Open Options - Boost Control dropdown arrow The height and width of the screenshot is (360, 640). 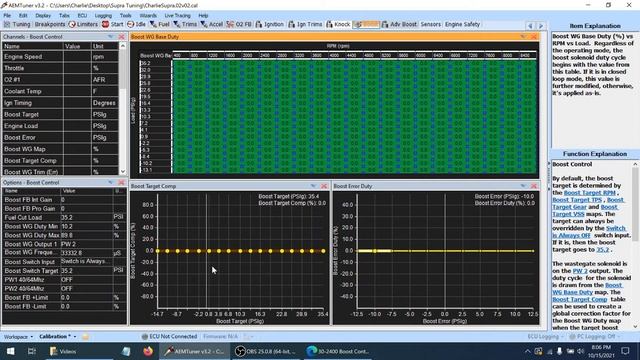tap(111, 182)
